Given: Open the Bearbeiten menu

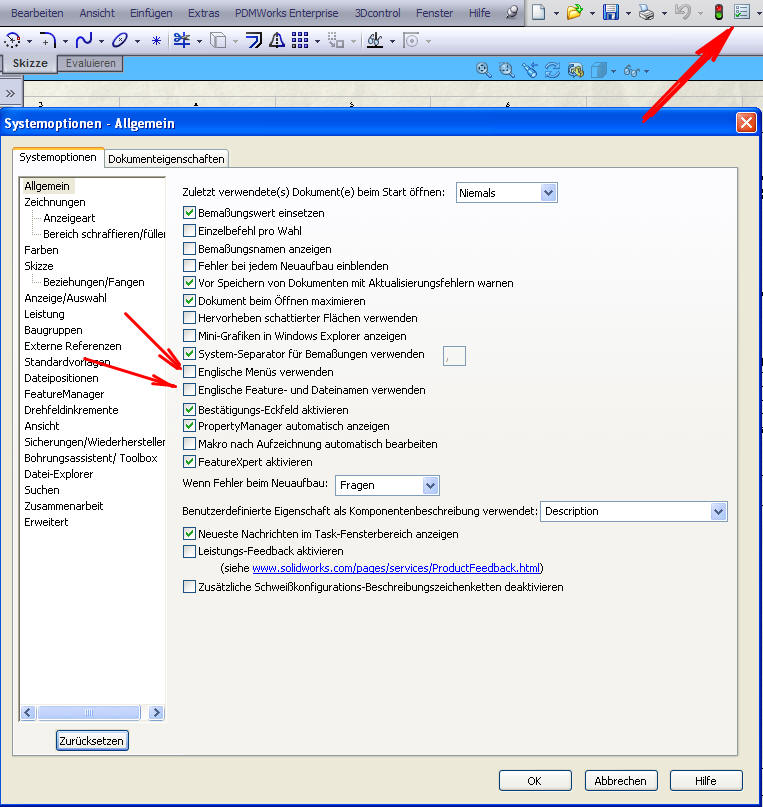Looking at the screenshot, I should click(x=37, y=13).
